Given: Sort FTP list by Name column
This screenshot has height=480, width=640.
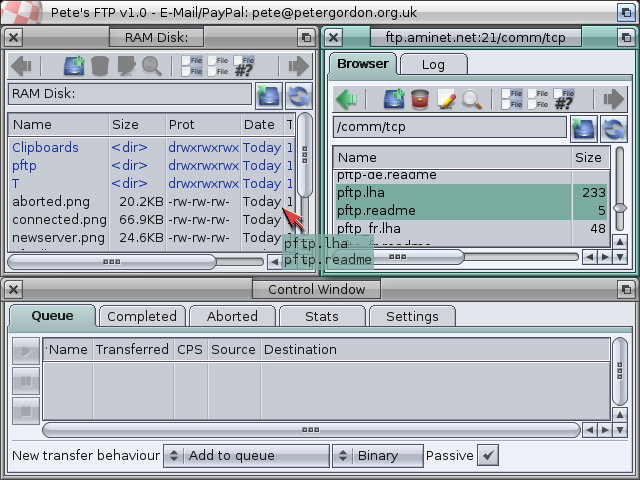Looking at the screenshot, I should (x=452, y=158).
